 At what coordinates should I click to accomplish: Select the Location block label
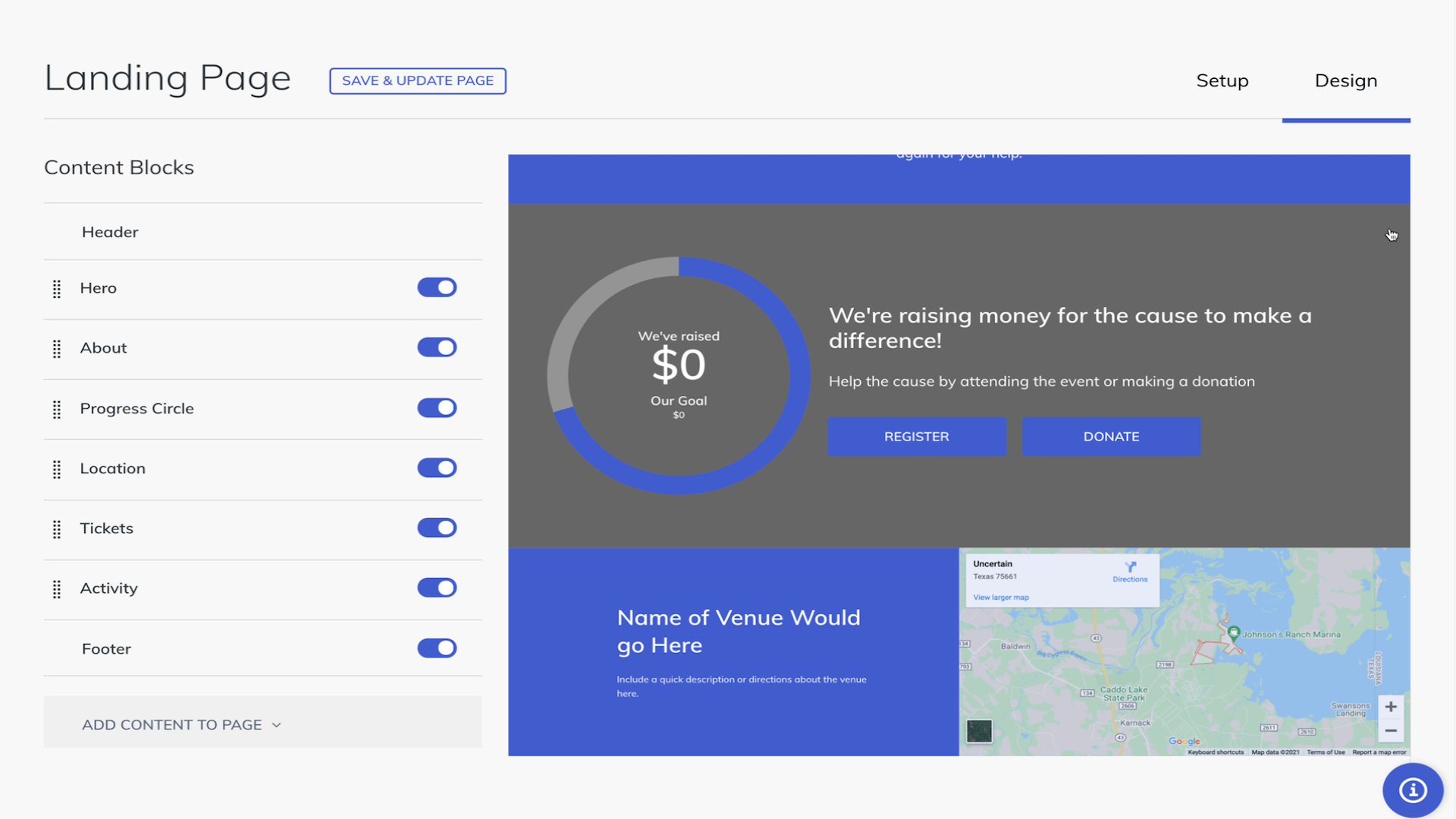(x=112, y=469)
